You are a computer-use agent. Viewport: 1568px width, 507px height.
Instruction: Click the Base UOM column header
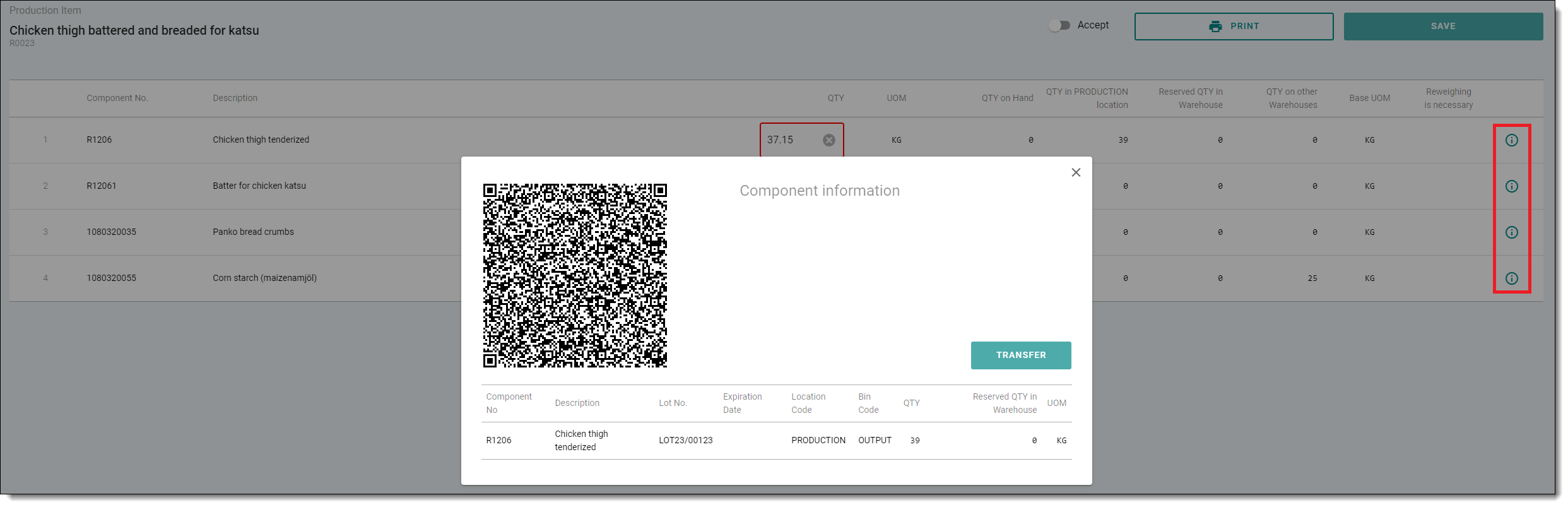tap(1369, 98)
